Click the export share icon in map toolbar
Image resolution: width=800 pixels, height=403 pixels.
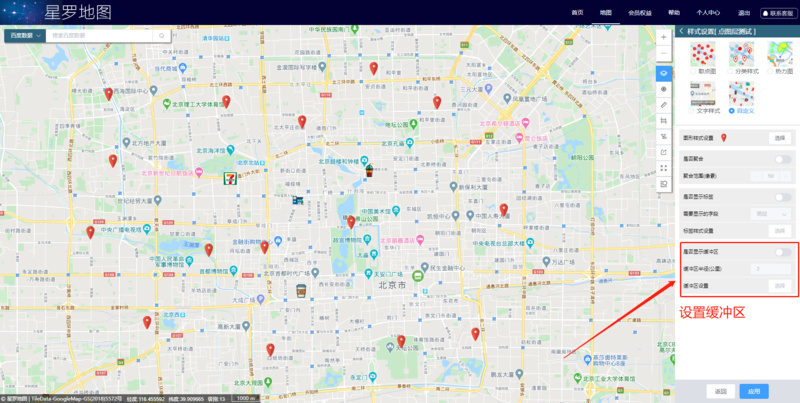pyautogui.click(x=664, y=152)
